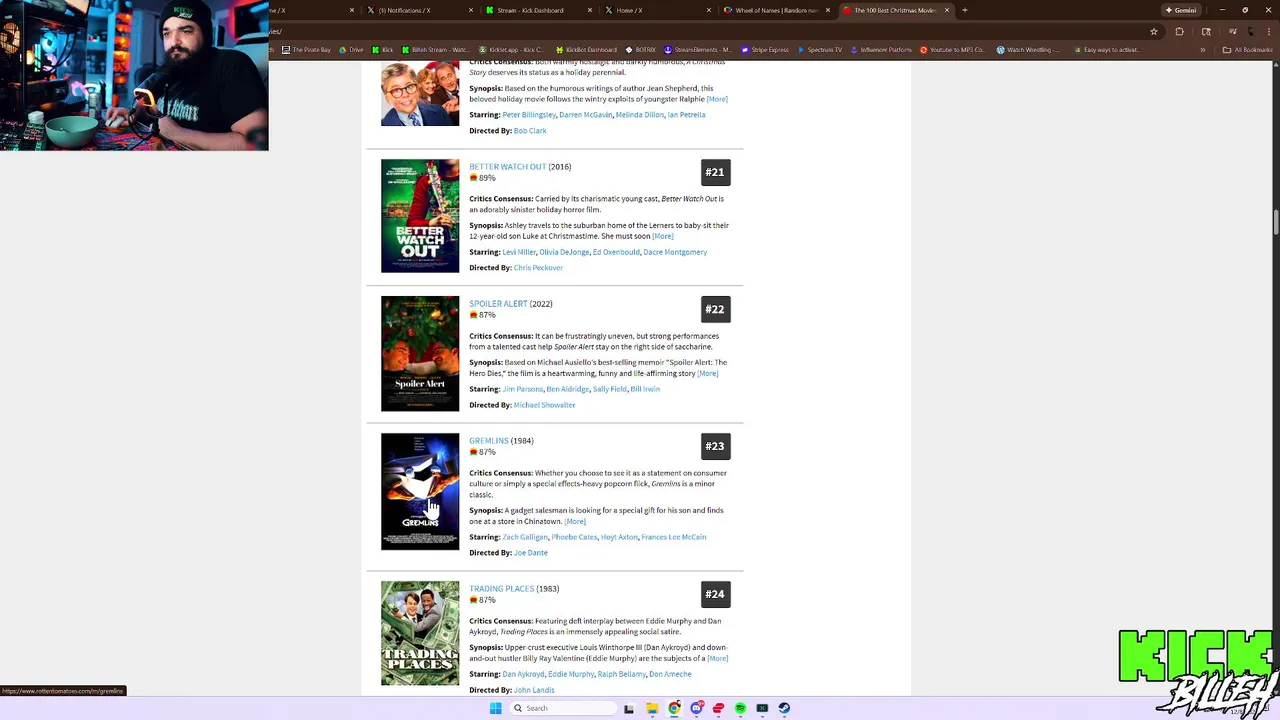
Task: Open Olivia DeJonge actor link
Action: pos(564,252)
